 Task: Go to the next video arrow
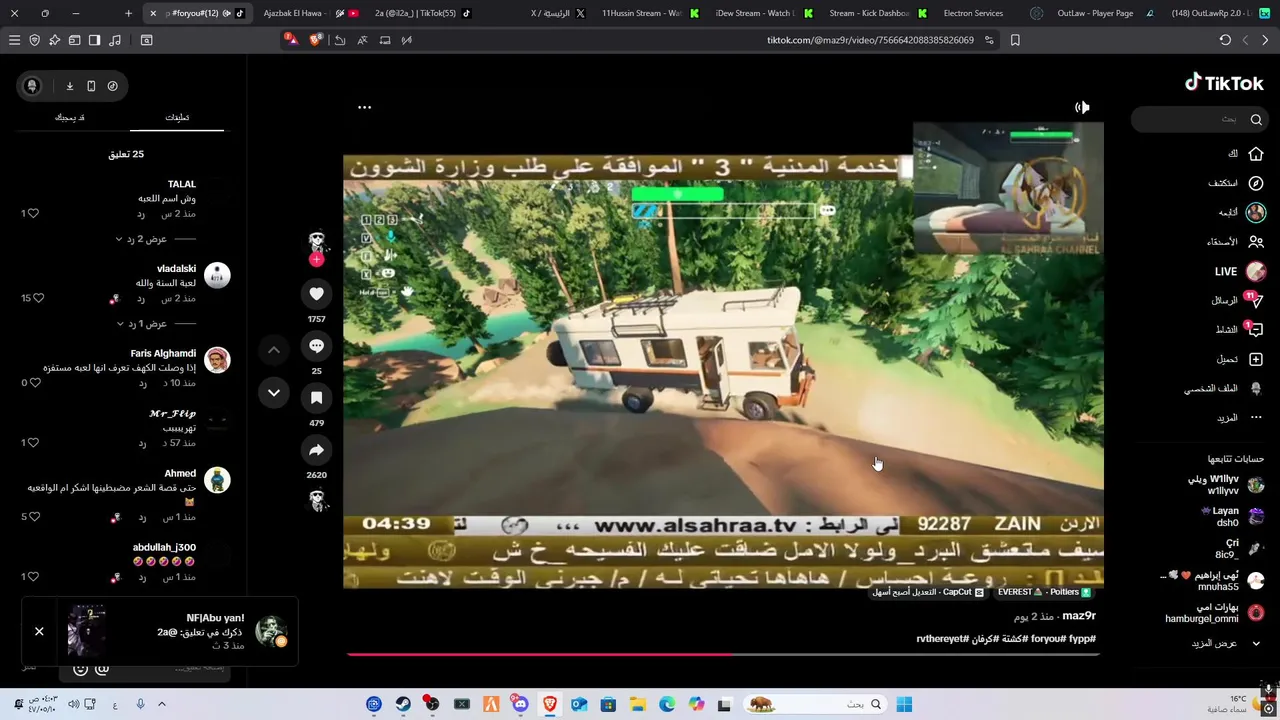[274, 393]
